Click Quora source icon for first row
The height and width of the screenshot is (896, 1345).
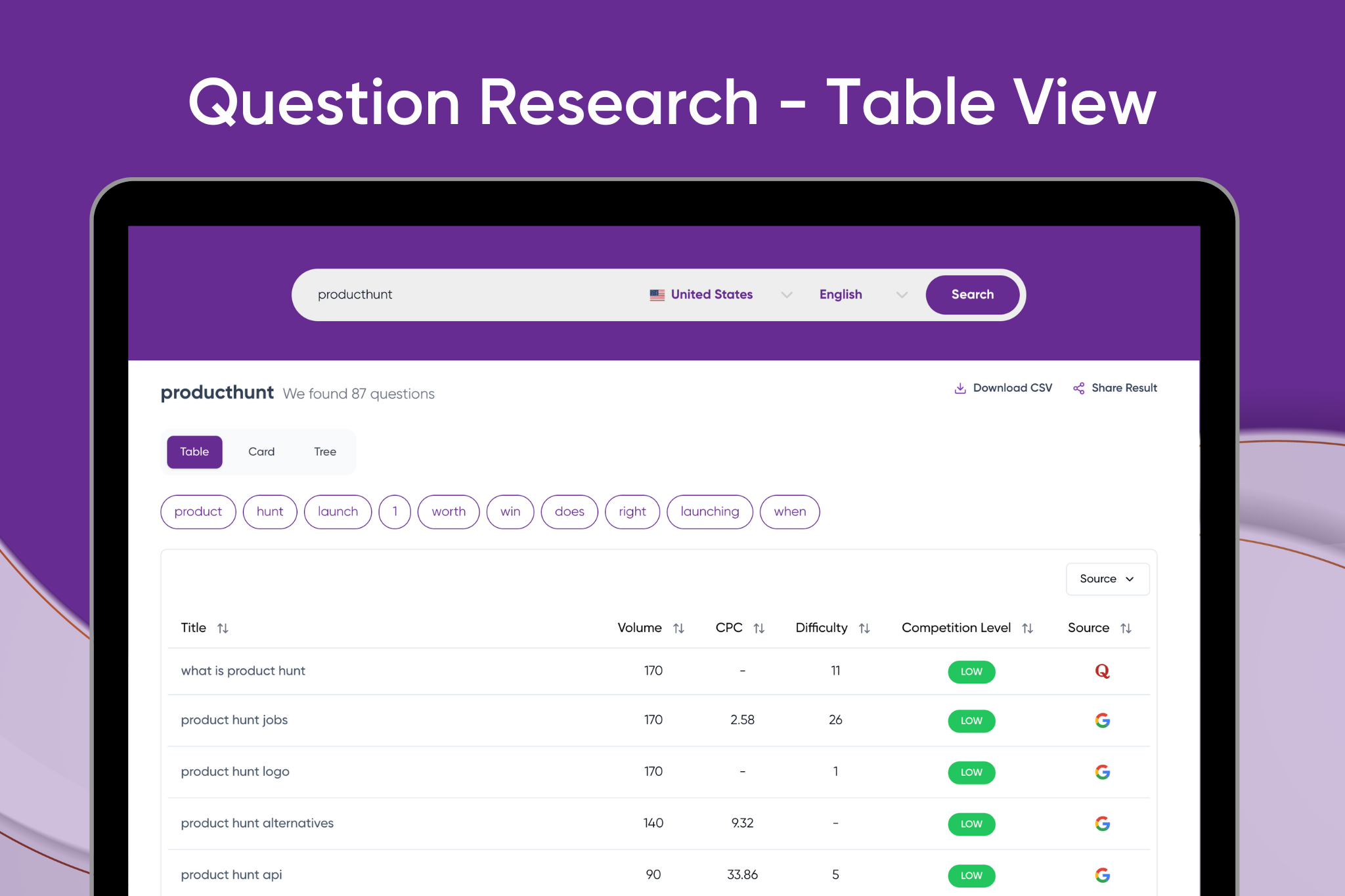[x=1102, y=671]
